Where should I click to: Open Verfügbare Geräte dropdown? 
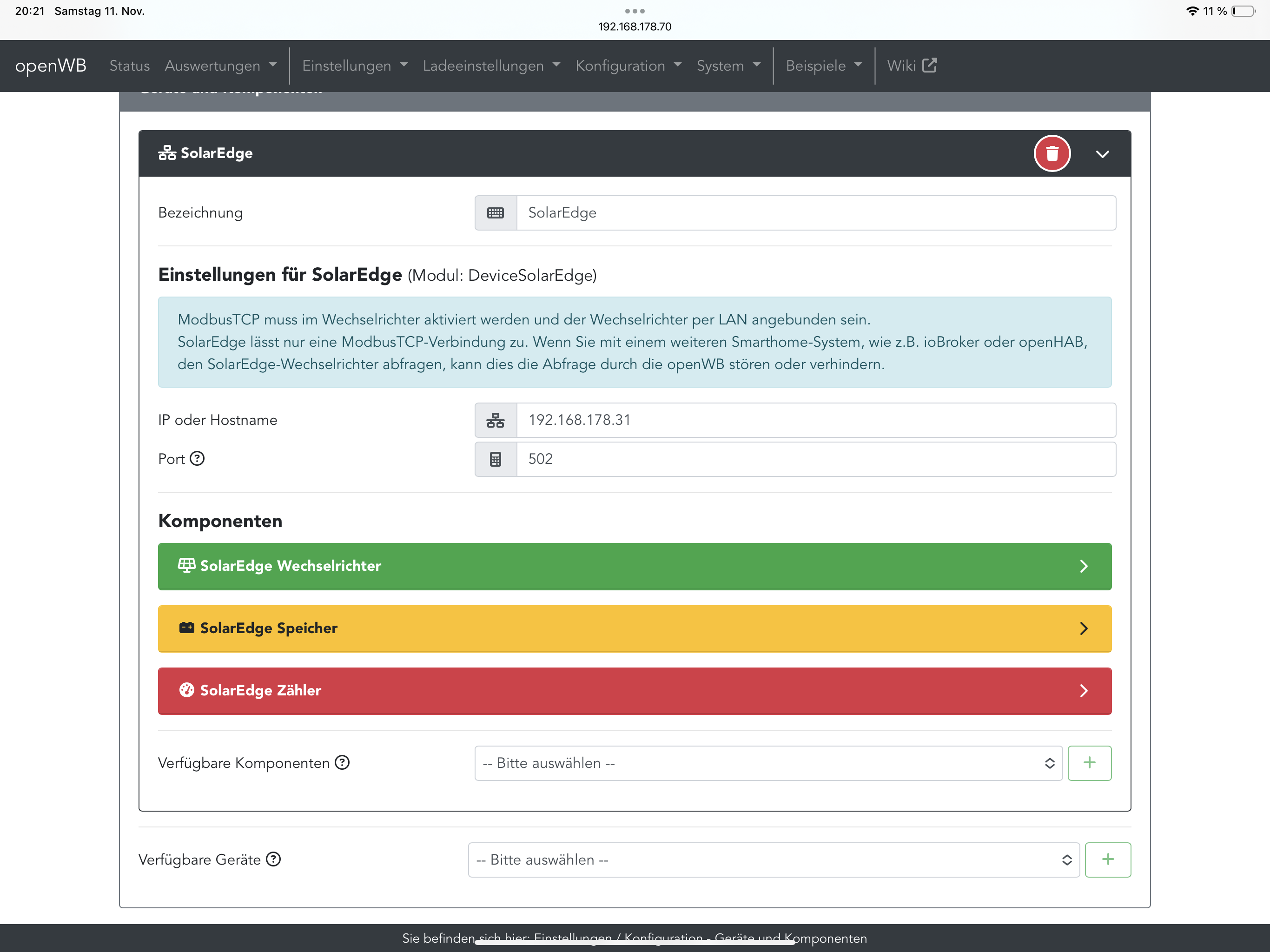coord(773,859)
